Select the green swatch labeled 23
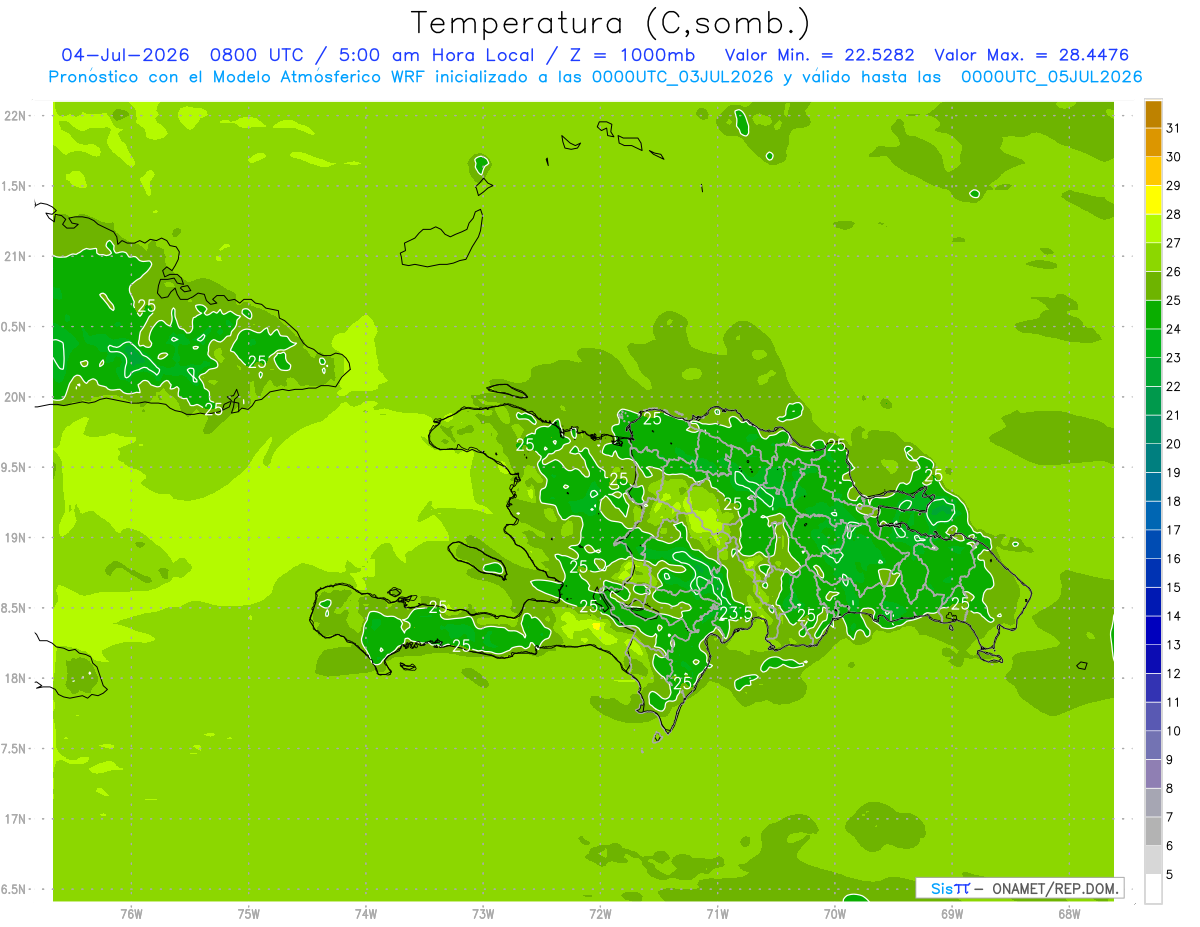The height and width of the screenshot is (927, 1200). point(1153,344)
